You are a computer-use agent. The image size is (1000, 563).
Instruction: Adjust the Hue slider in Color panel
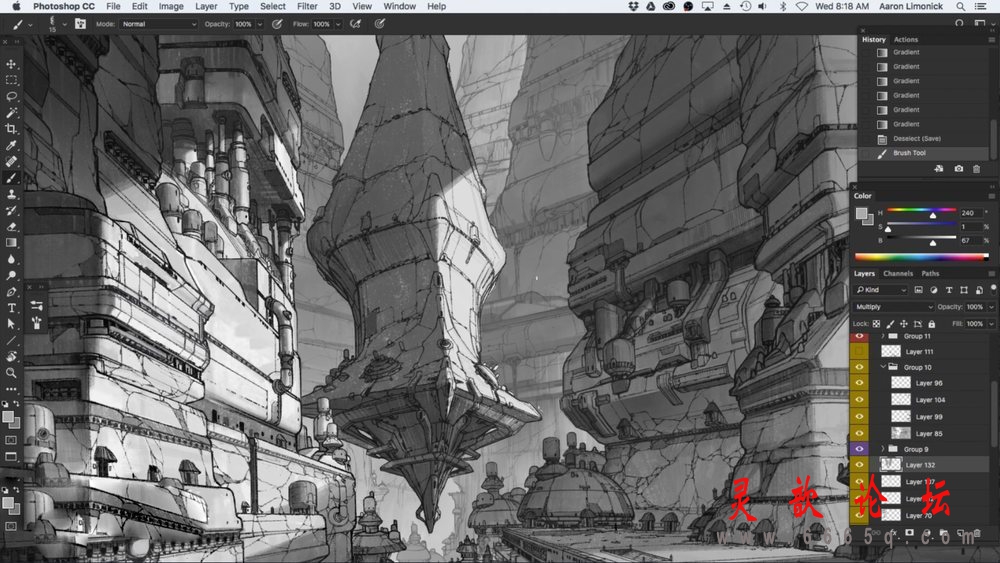point(933,216)
